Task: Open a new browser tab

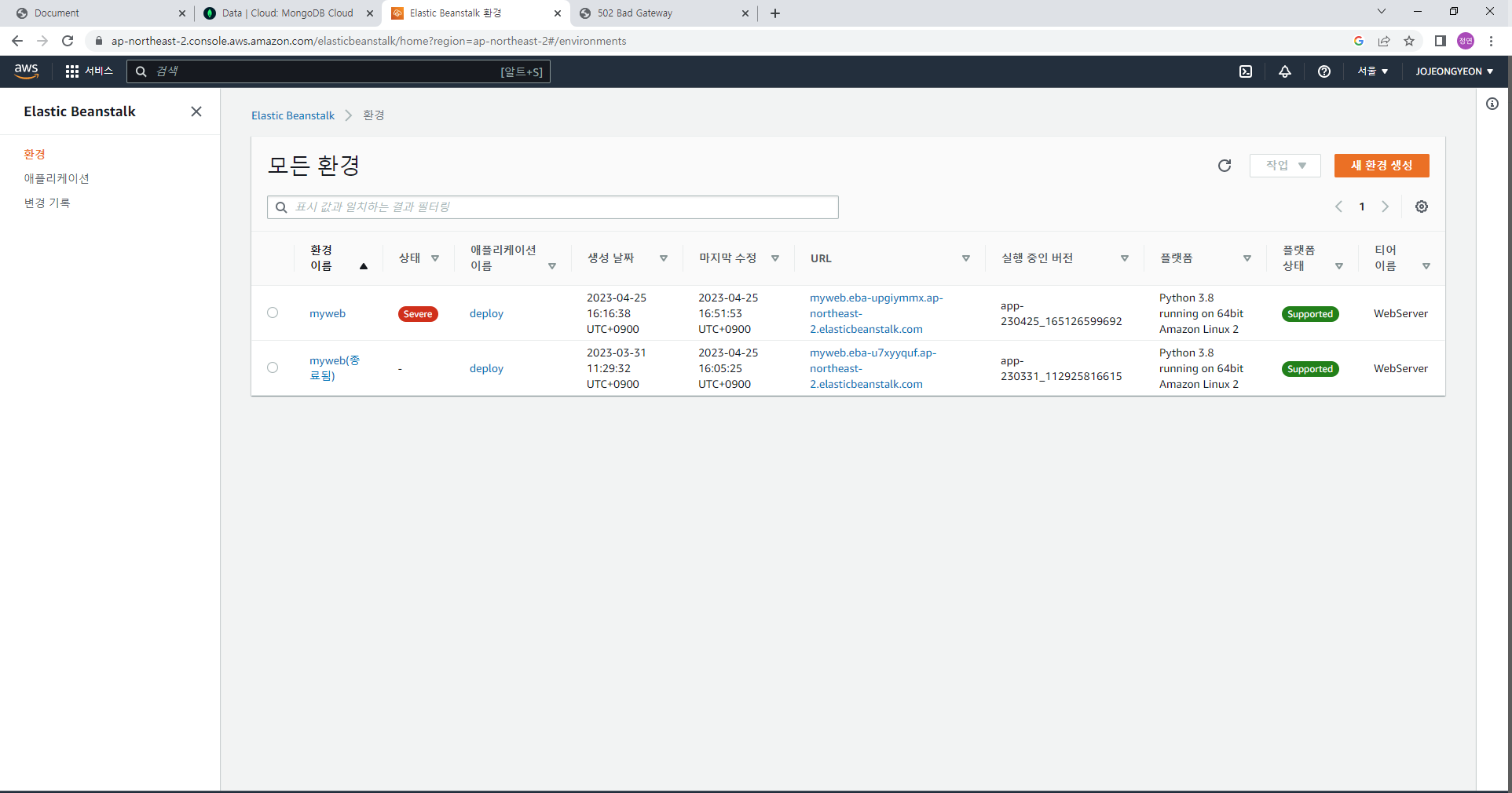Action: (x=775, y=13)
